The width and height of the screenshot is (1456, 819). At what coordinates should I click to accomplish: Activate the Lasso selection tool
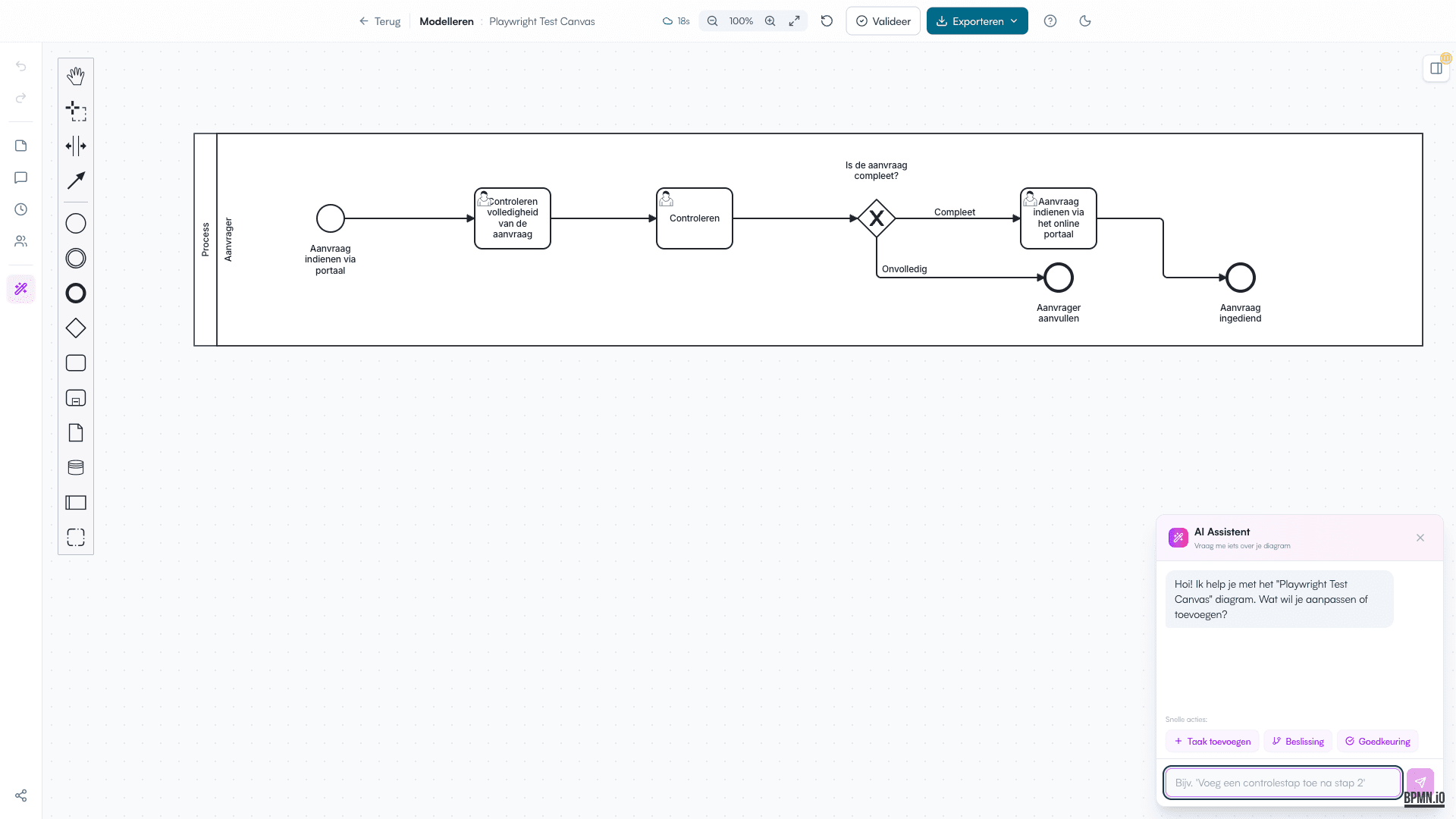tap(76, 111)
